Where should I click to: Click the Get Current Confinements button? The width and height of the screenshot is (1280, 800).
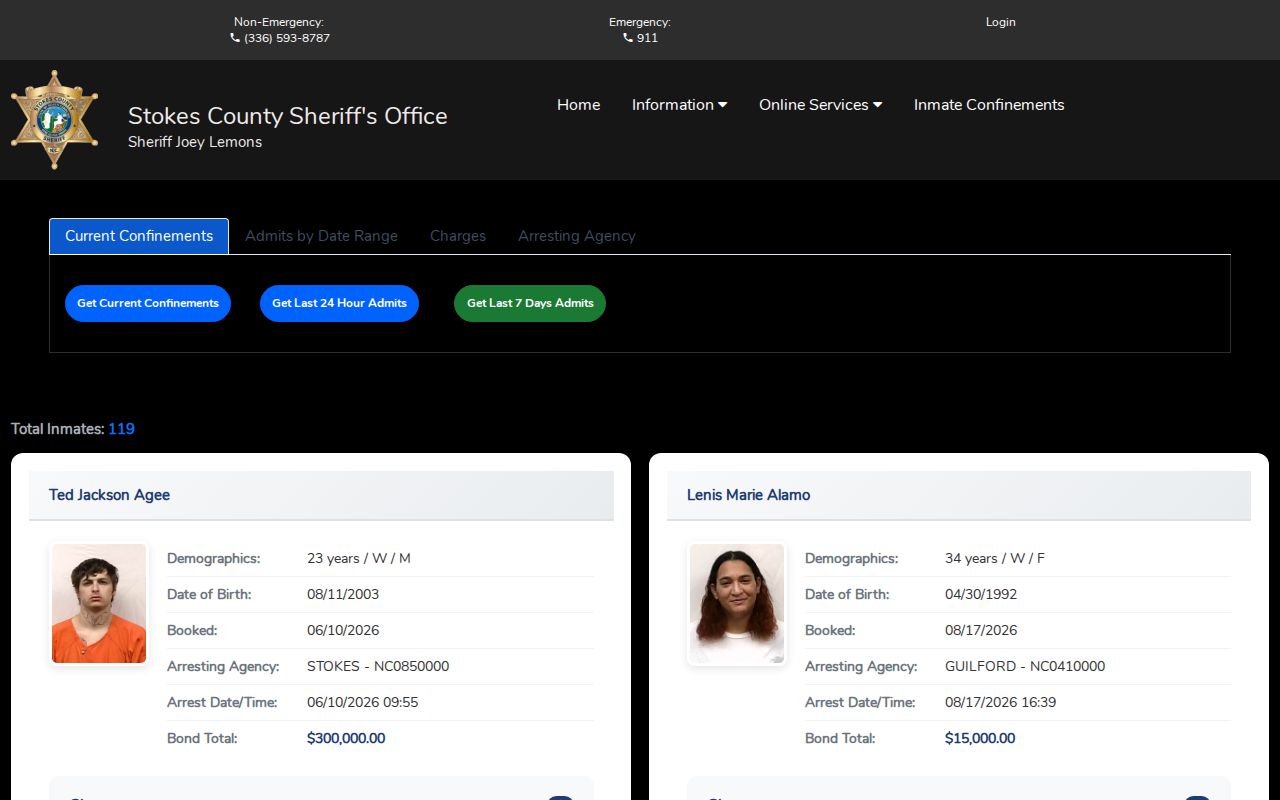148,303
